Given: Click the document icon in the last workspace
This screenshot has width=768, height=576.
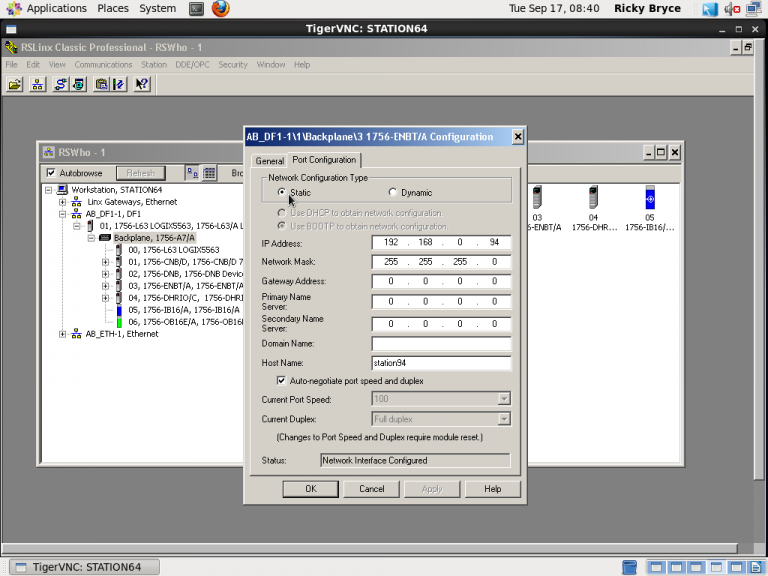Looking at the screenshot, I should [755, 567].
